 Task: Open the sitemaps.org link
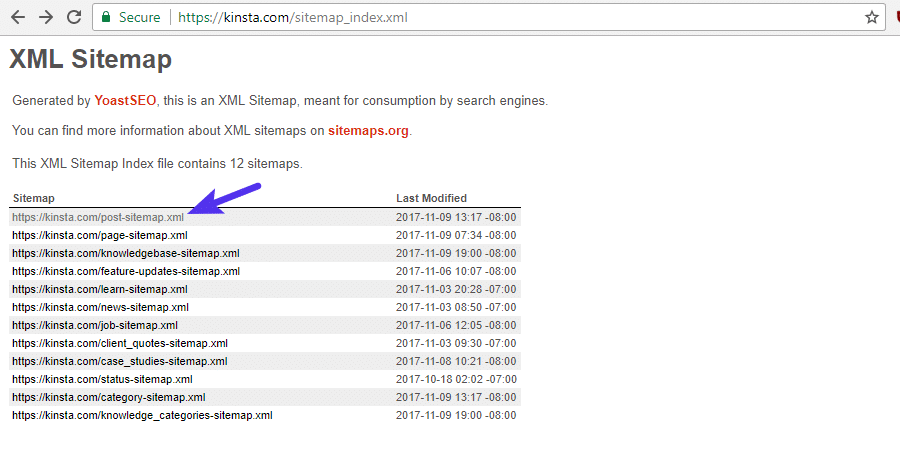point(368,131)
